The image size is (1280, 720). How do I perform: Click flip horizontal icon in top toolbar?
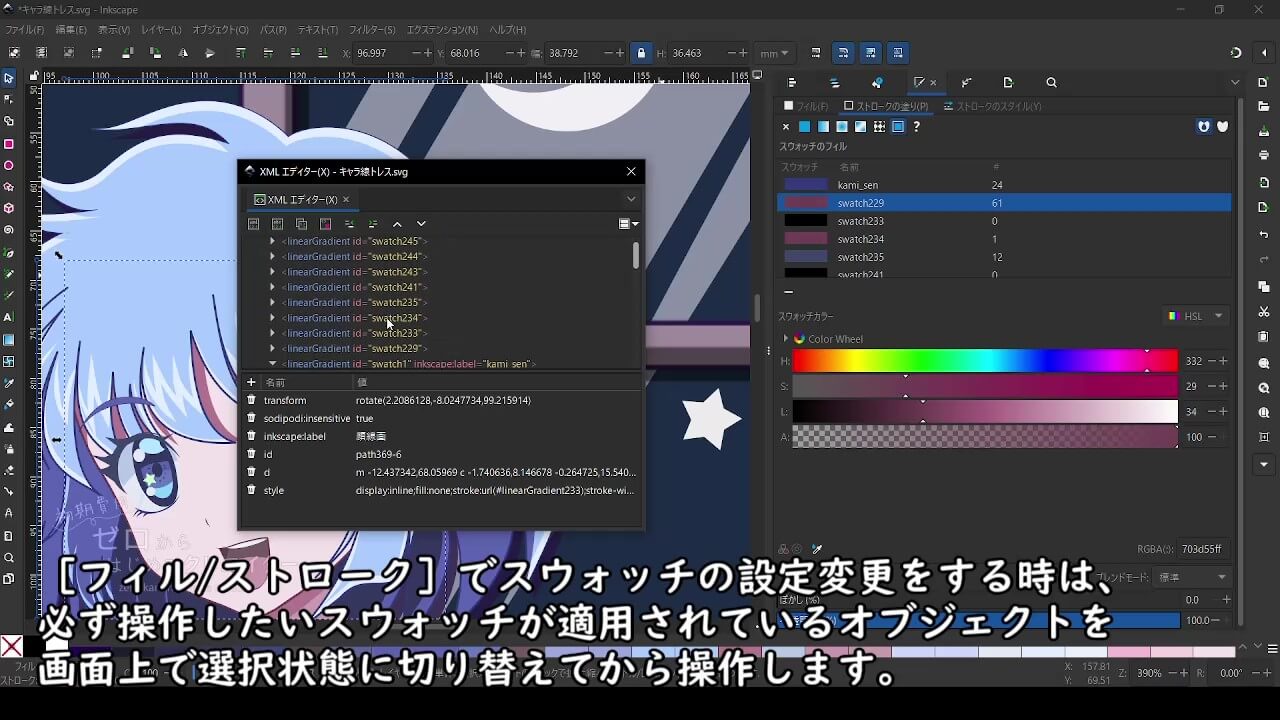coord(182,53)
